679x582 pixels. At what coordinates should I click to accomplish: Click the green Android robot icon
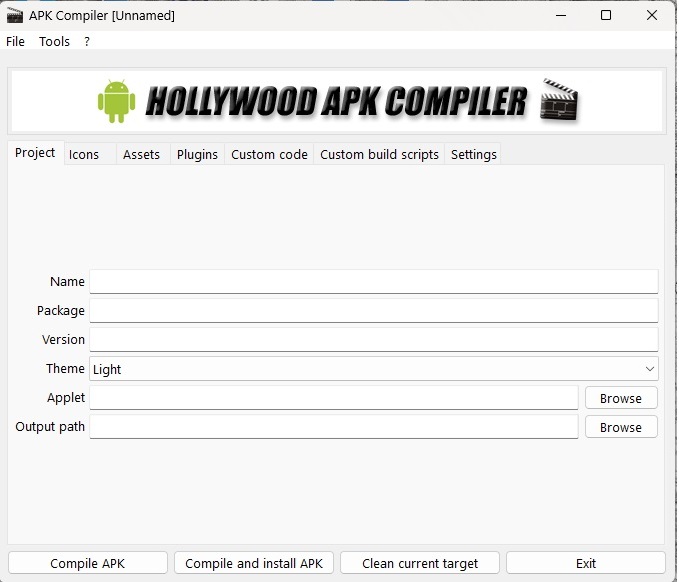(x=116, y=101)
